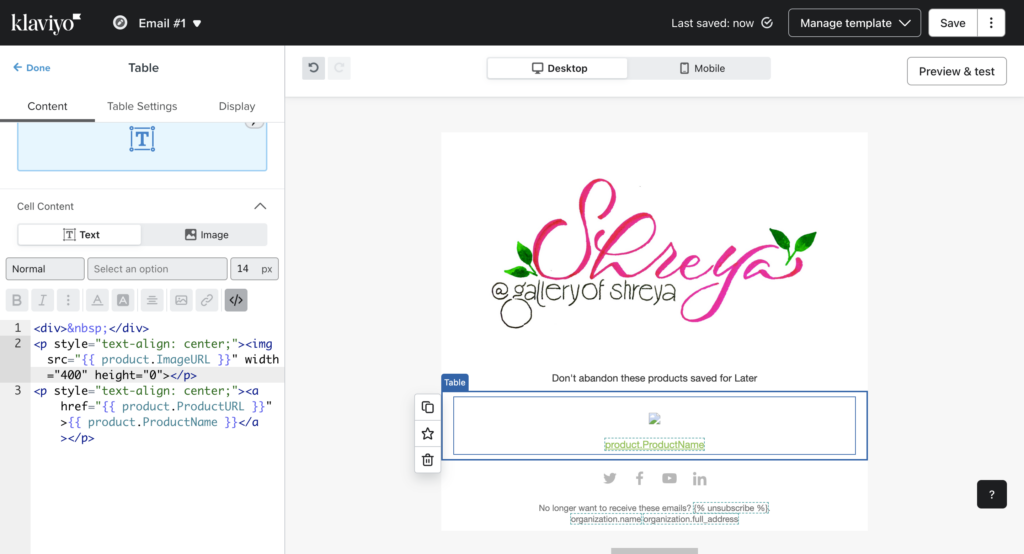Click the Shreya logo image in the email
The width and height of the screenshot is (1024, 554).
click(654, 253)
